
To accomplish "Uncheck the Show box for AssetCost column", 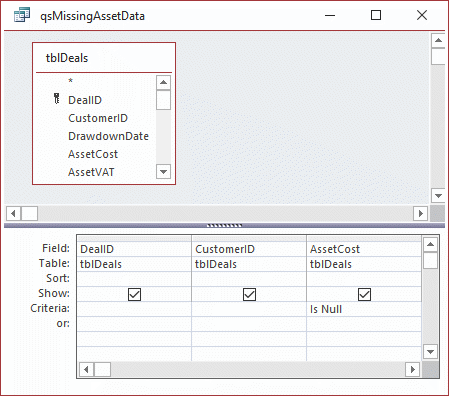I will pos(364,294).
